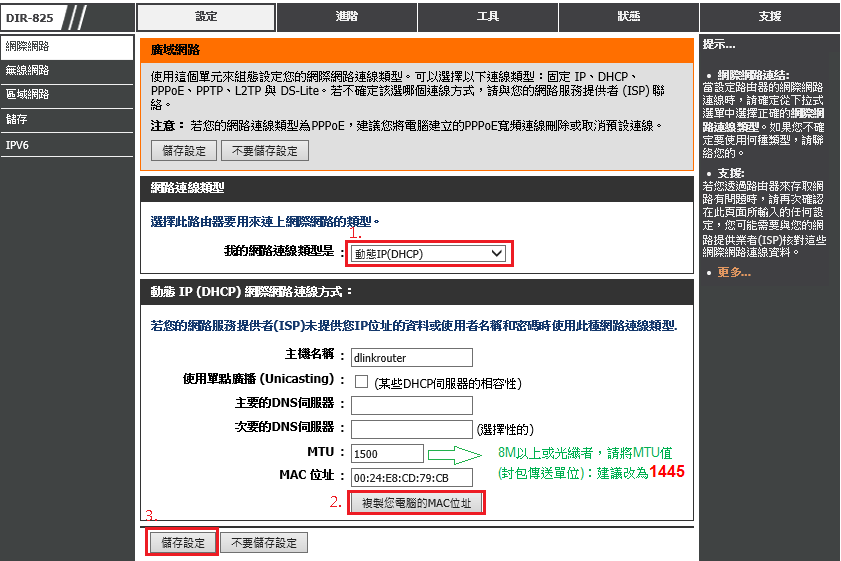841x561 pixels.
Task: Select 網際網路 in the sidebar
Action: point(66,47)
